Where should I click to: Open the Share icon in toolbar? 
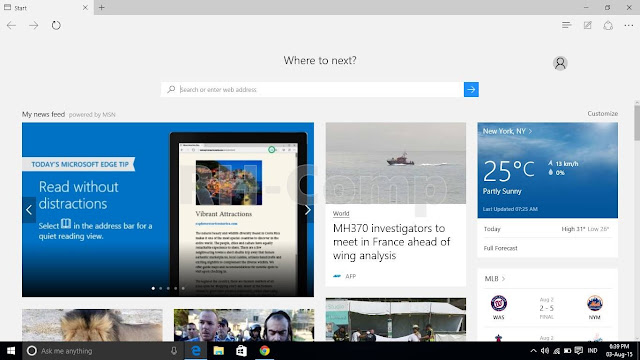point(608,25)
